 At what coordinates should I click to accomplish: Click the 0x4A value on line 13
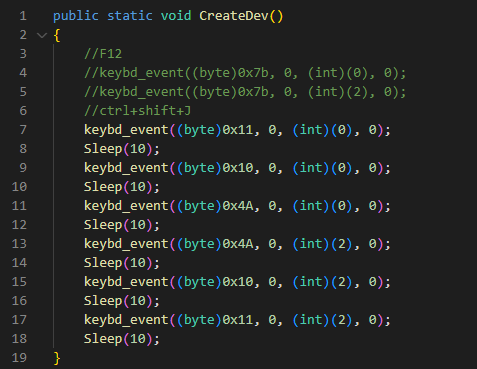(x=238, y=244)
